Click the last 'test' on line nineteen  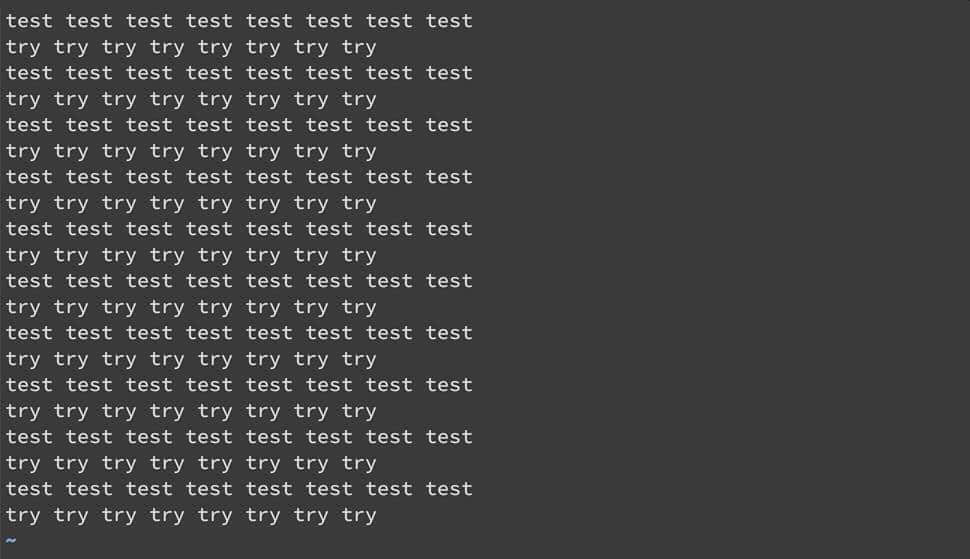point(449,489)
